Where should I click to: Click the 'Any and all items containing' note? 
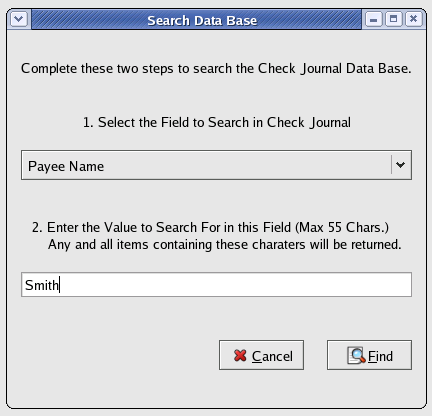tap(225, 245)
